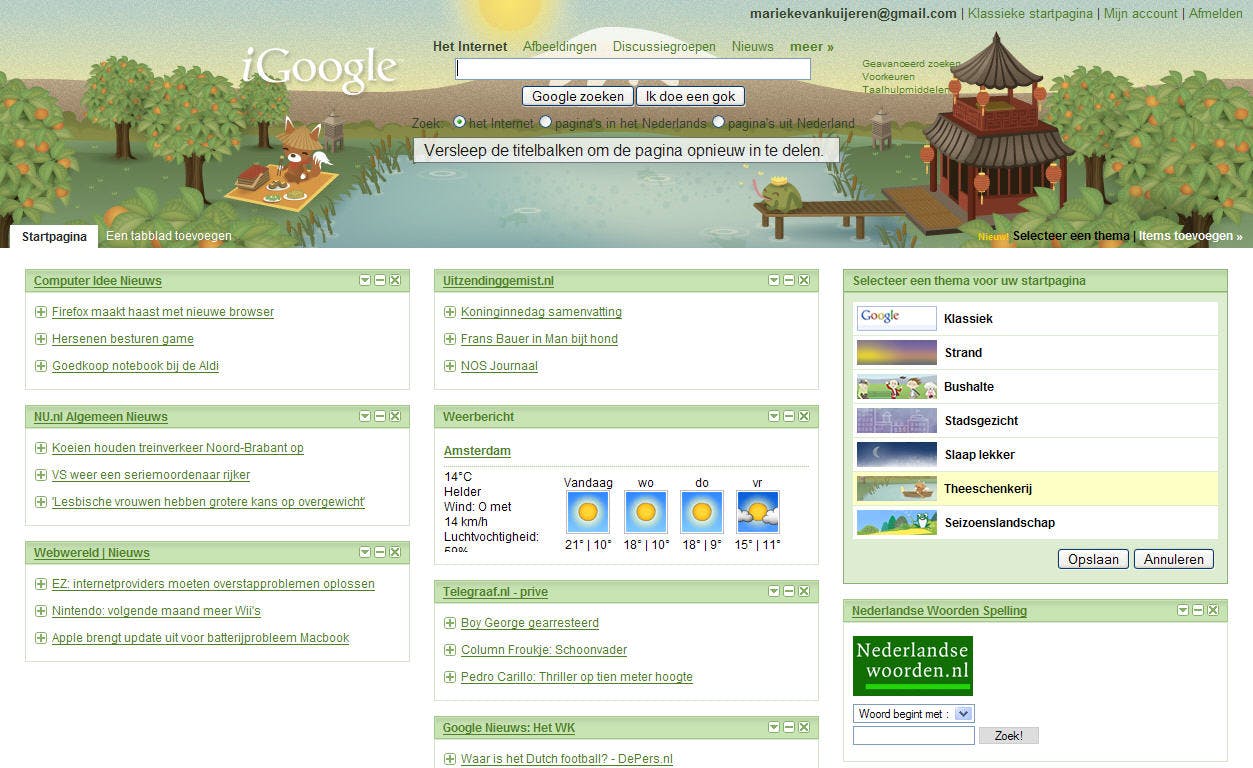The width and height of the screenshot is (1253, 768).
Task: Delete the NU.nl Algemeen Nieuws gadget
Action: coord(395,416)
